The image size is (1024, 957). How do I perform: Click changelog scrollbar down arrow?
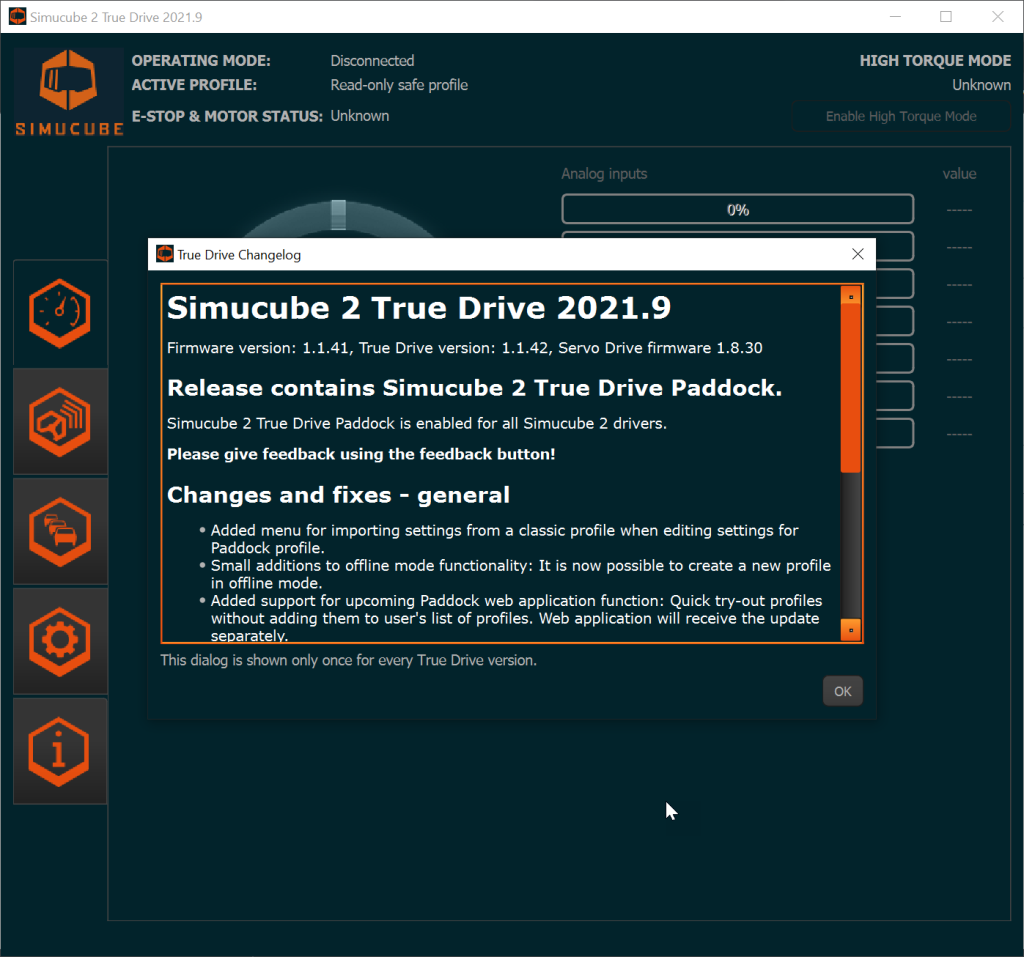click(x=850, y=630)
